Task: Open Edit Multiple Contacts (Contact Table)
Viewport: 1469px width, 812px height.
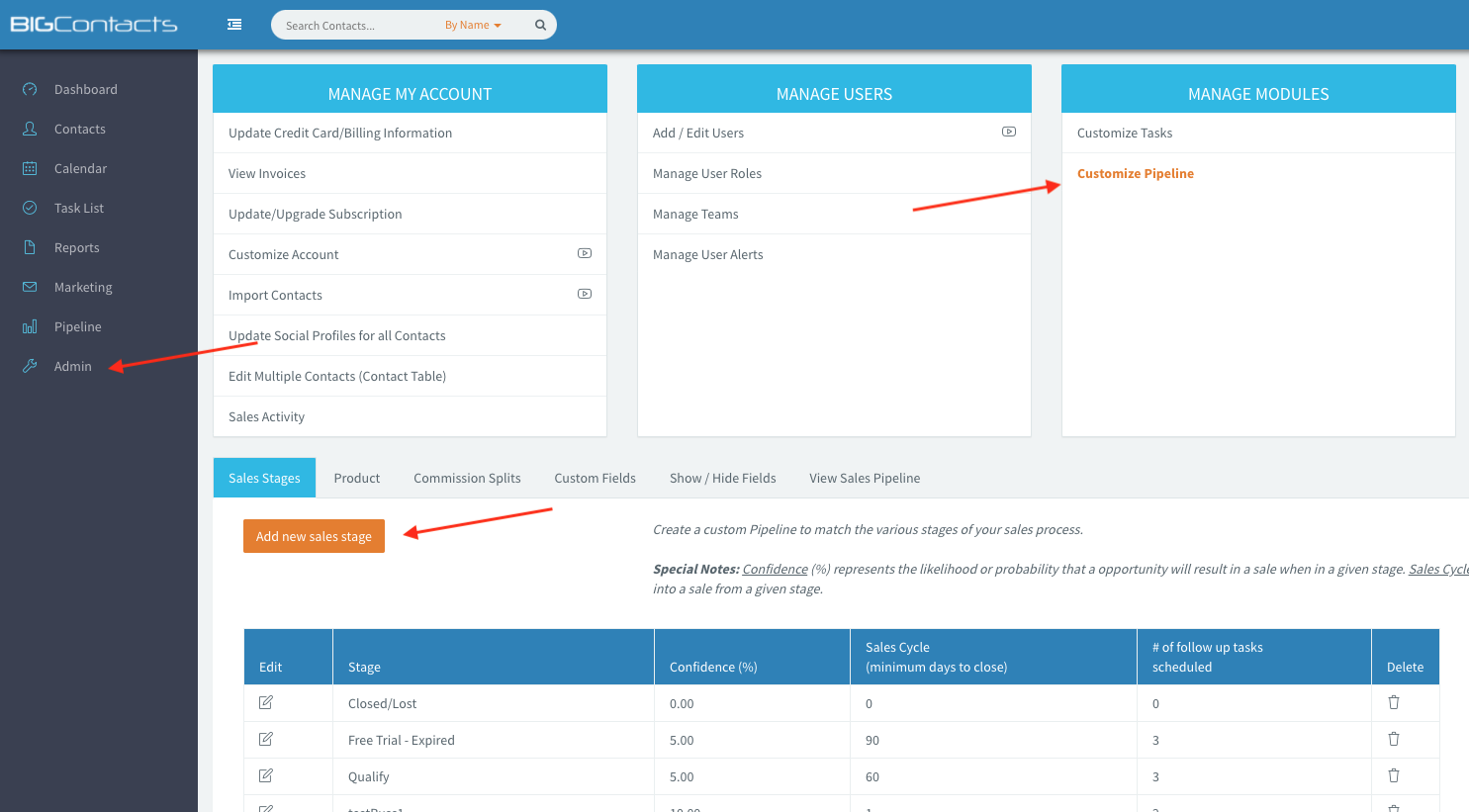Action: coord(337,376)
